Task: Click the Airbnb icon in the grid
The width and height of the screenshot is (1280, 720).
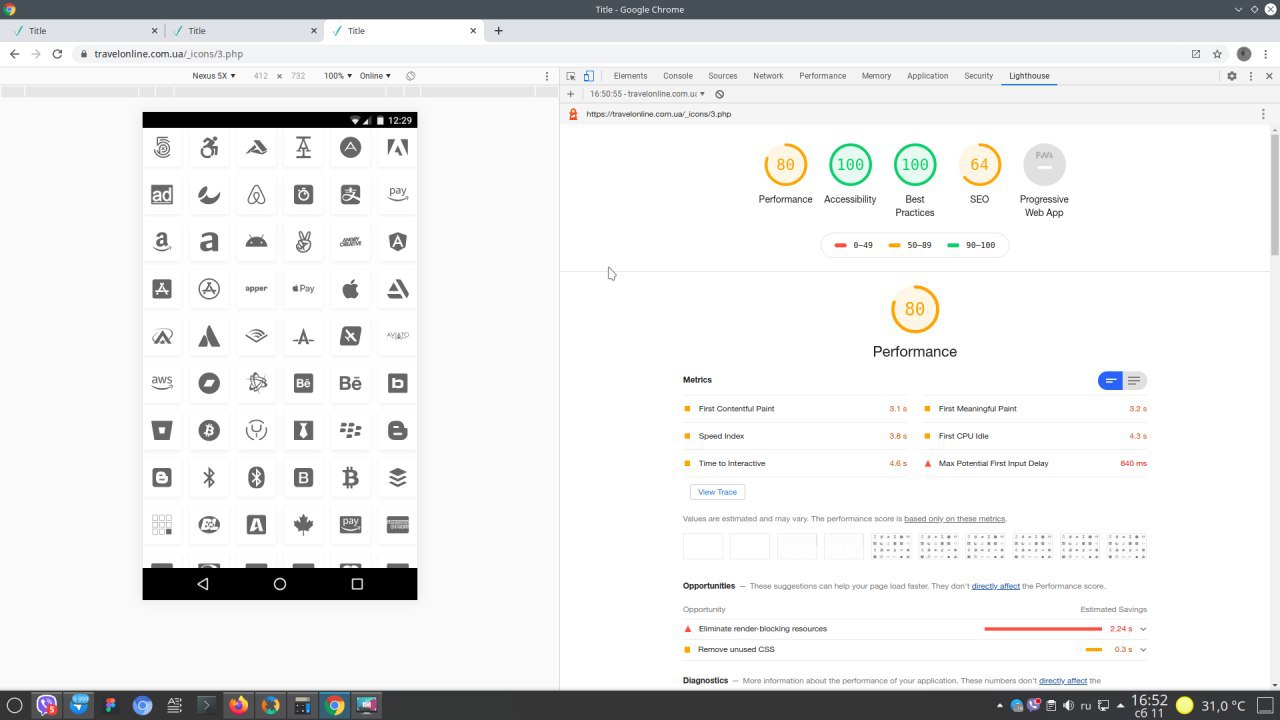Action: (256, 195)
